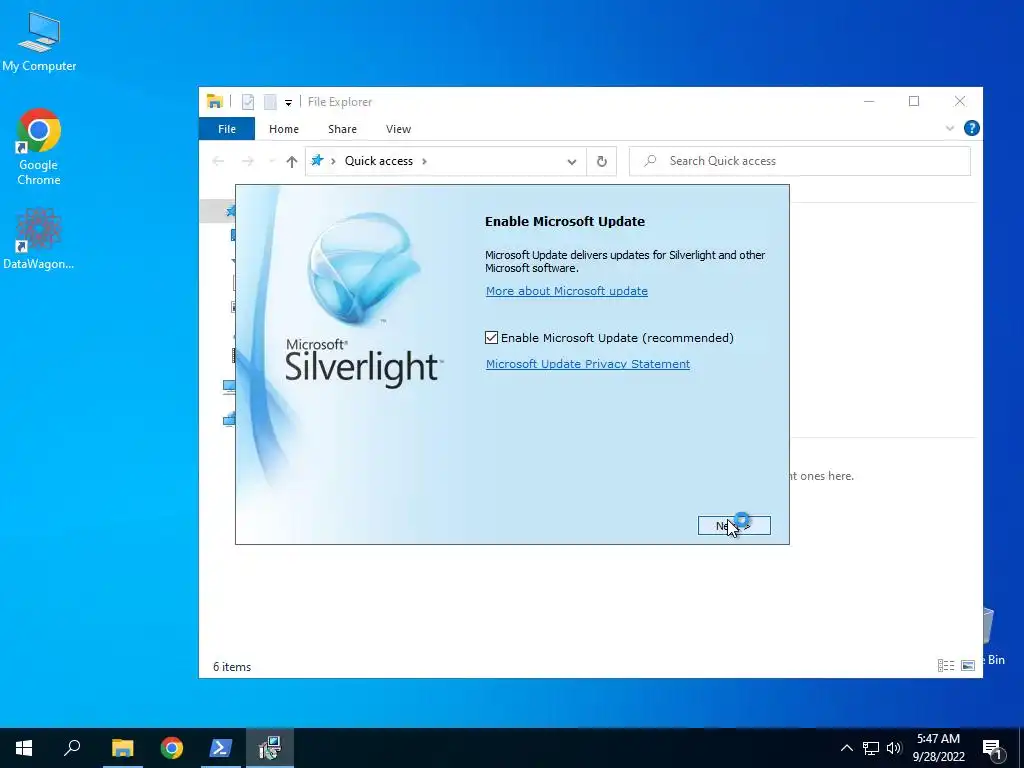Open PowerShell from the taskbar

click(220, 748)
